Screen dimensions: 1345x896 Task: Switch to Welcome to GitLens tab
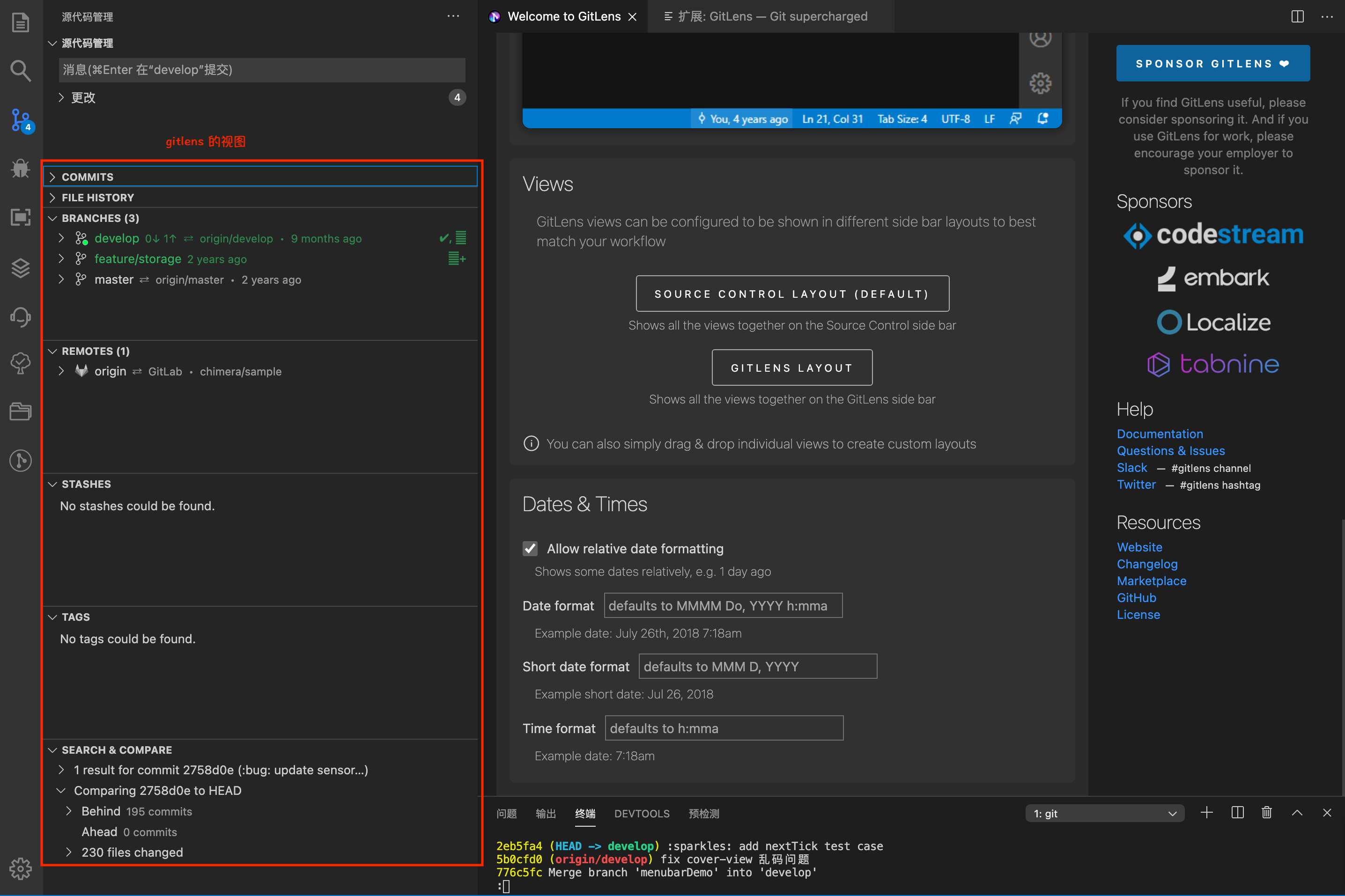(x=563, y=16)
